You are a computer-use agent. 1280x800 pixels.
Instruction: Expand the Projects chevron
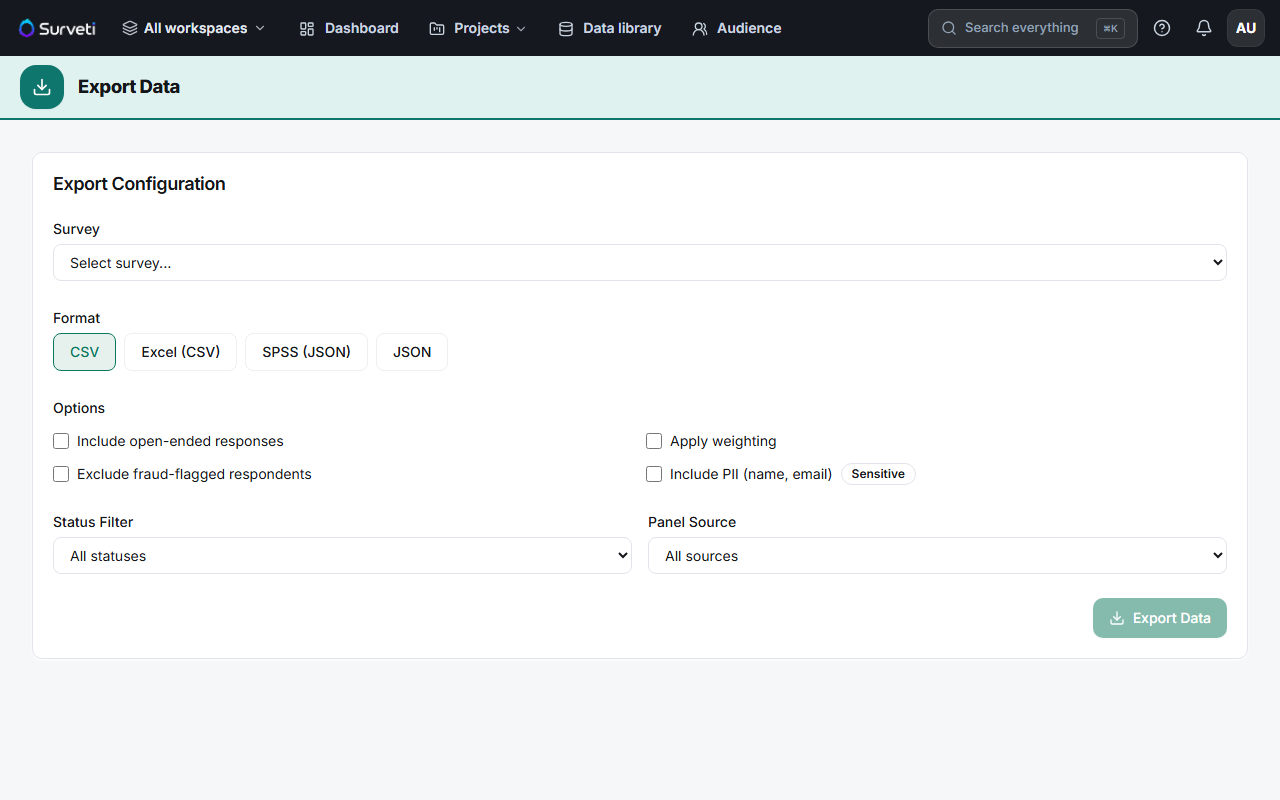tap(521, 28)
